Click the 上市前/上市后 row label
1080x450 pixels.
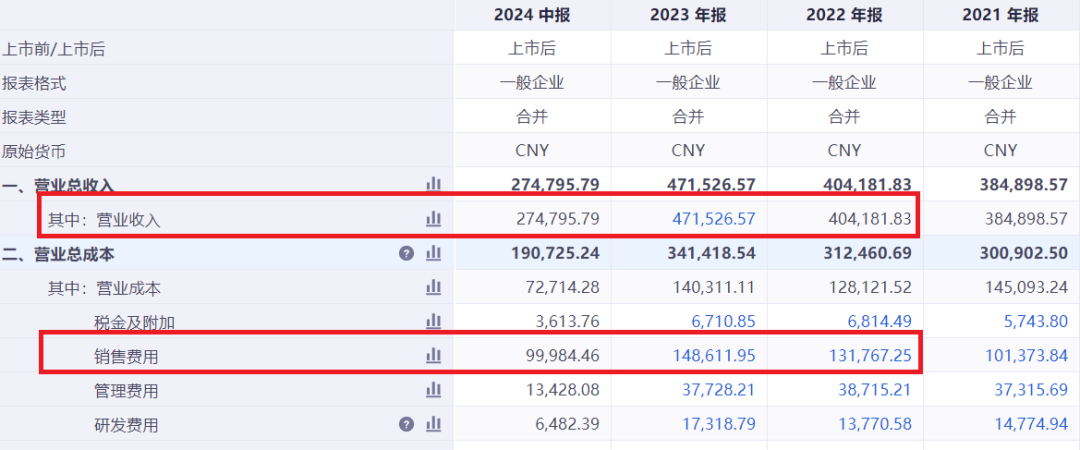pyautogui.click(x=54, y=50)
